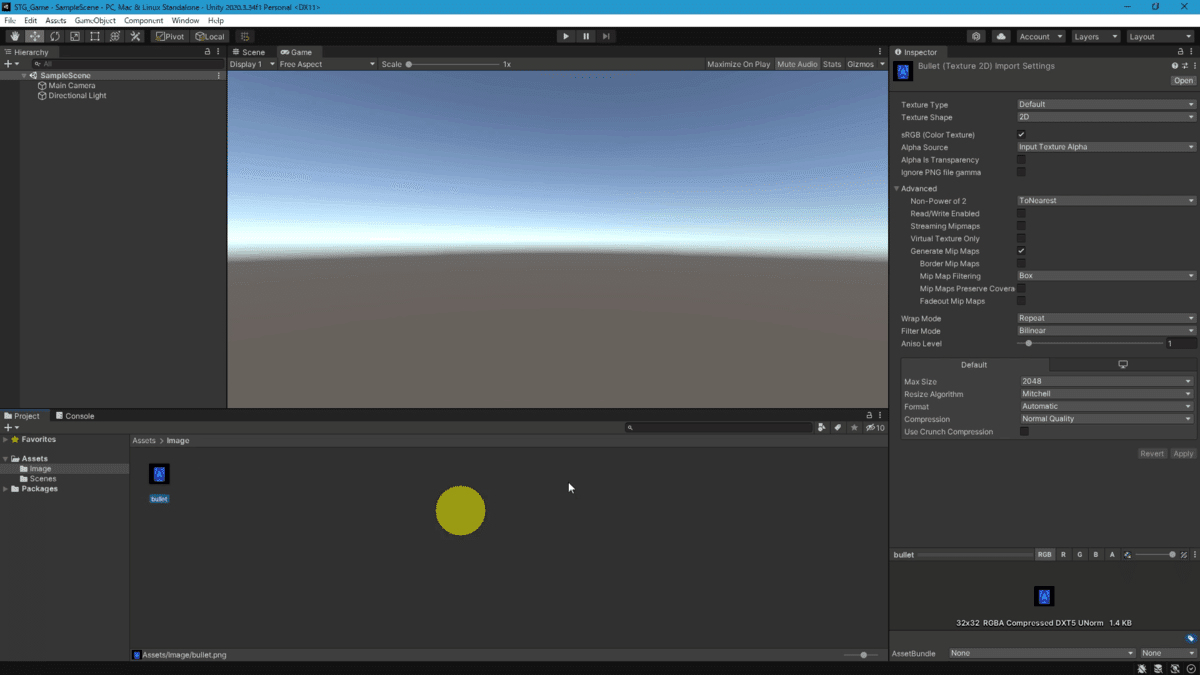The width and height of the screenshot is (1200, 675).
Task: Click the Project search field
Action: click(718, 427)
